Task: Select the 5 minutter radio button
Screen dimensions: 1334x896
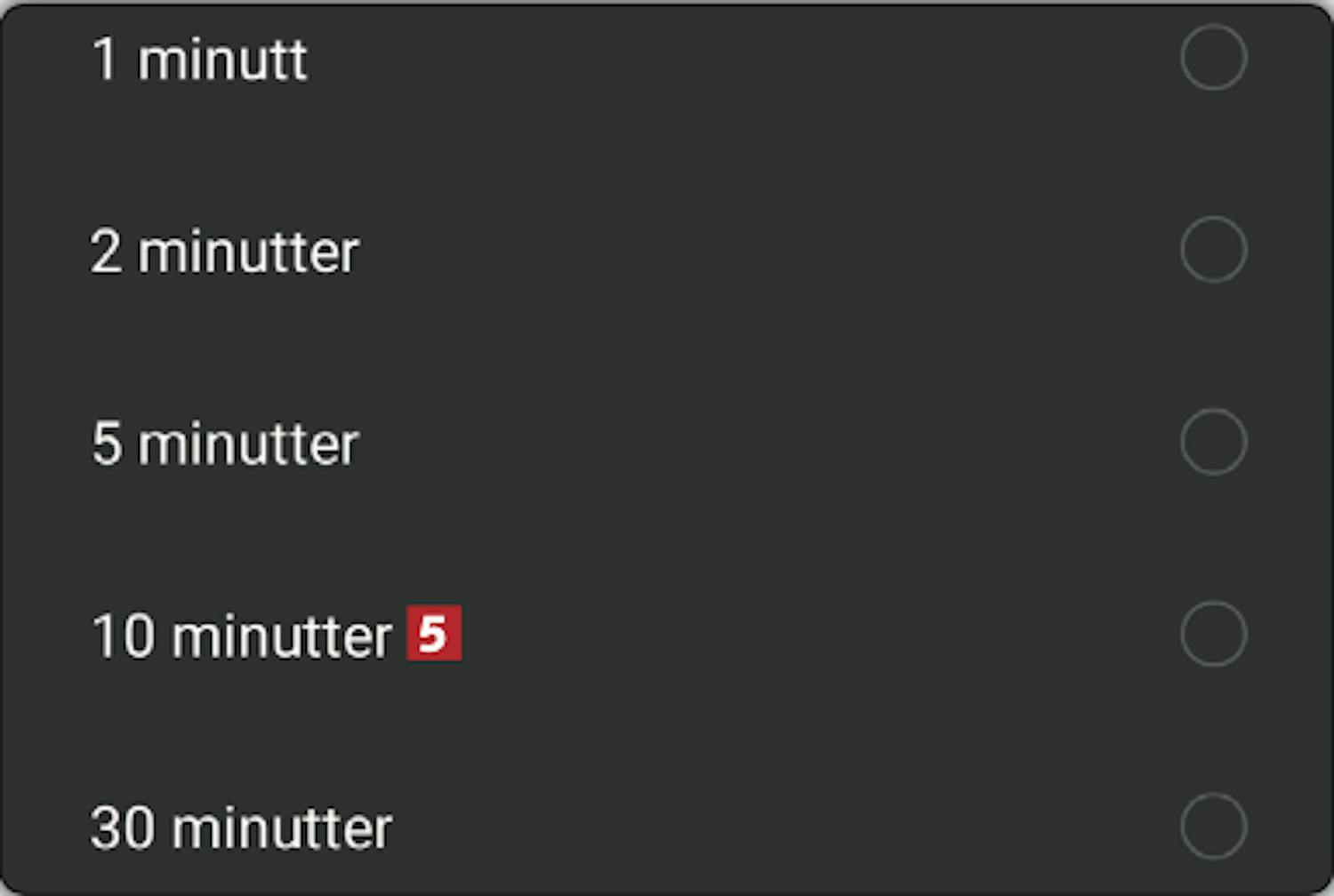Action: click(x=1214, y=442)
